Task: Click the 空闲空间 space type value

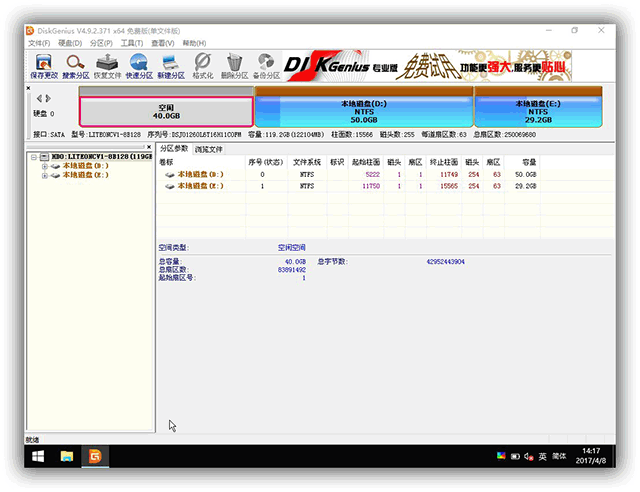Action: pos(291,247)
